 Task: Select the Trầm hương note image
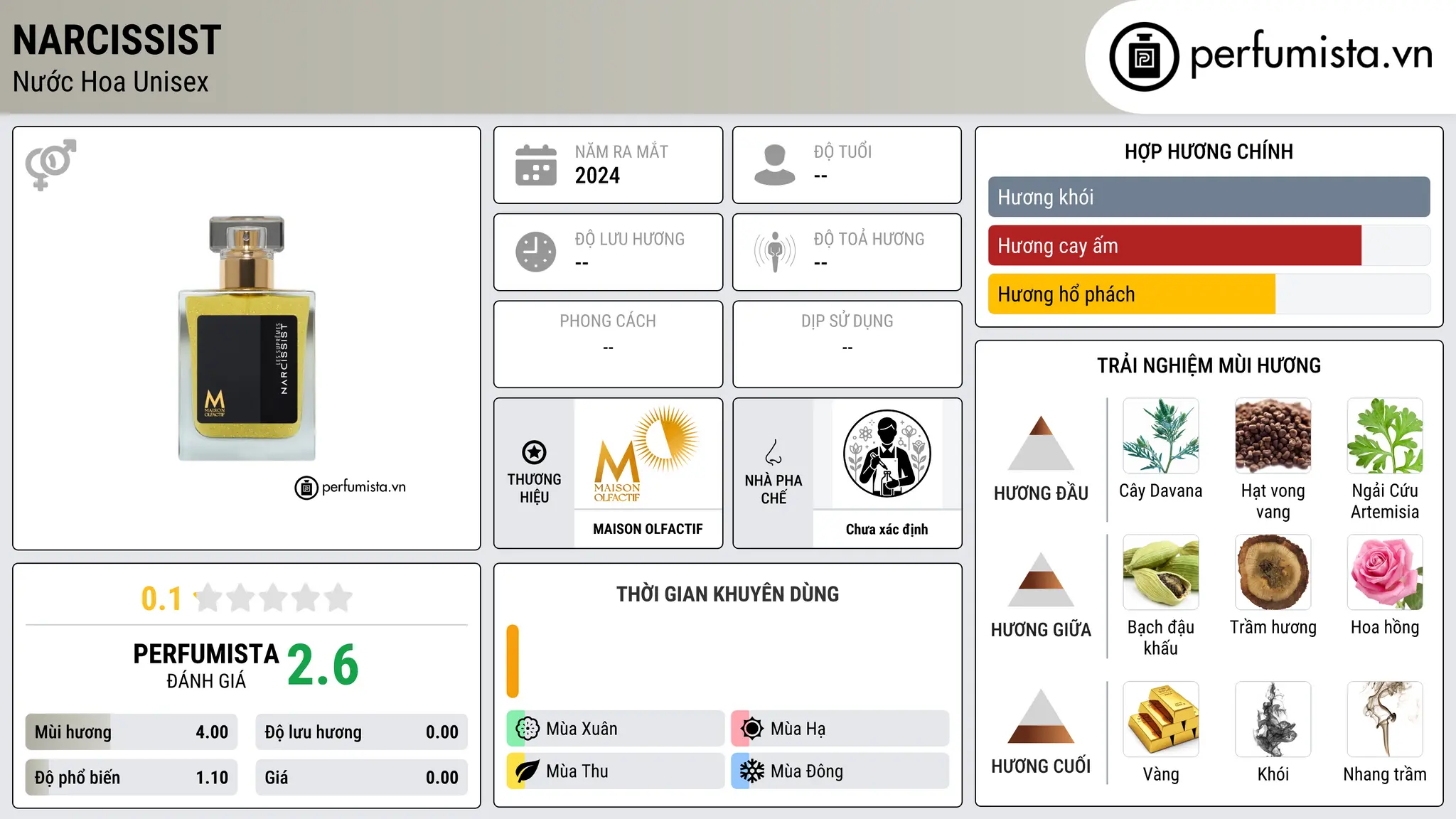1273,572
